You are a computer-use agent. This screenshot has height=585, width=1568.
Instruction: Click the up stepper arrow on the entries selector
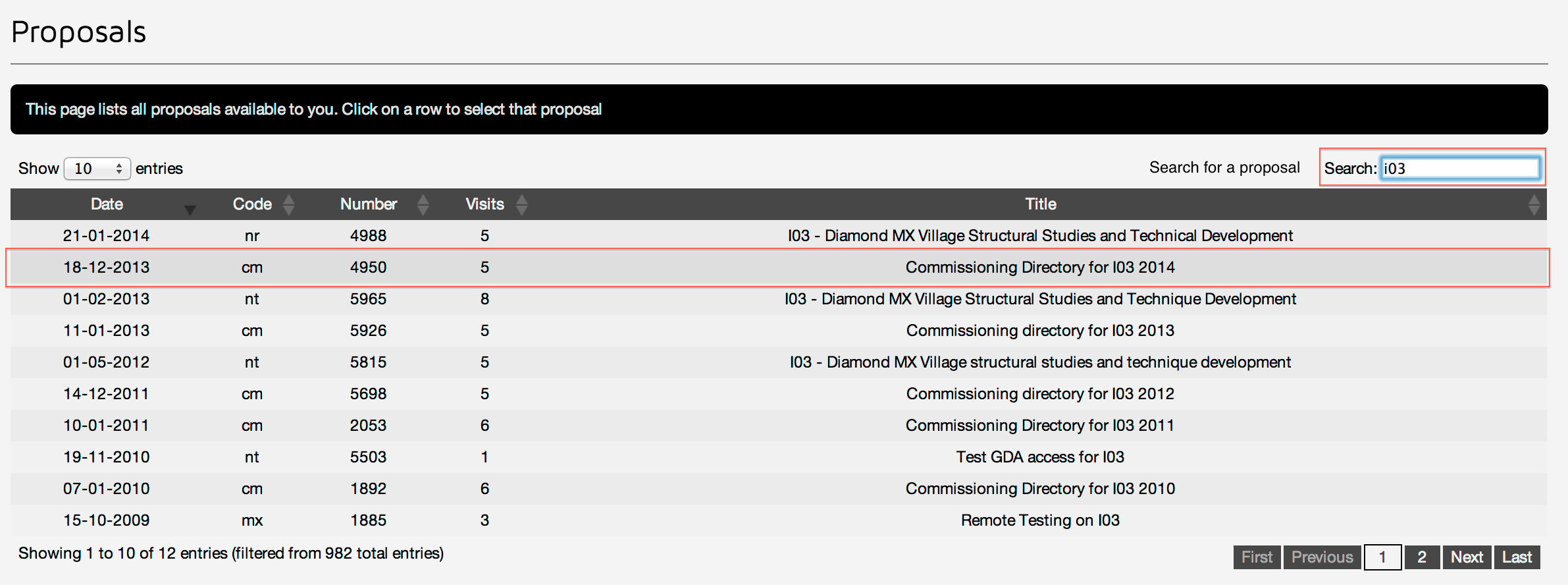(119, 164)
